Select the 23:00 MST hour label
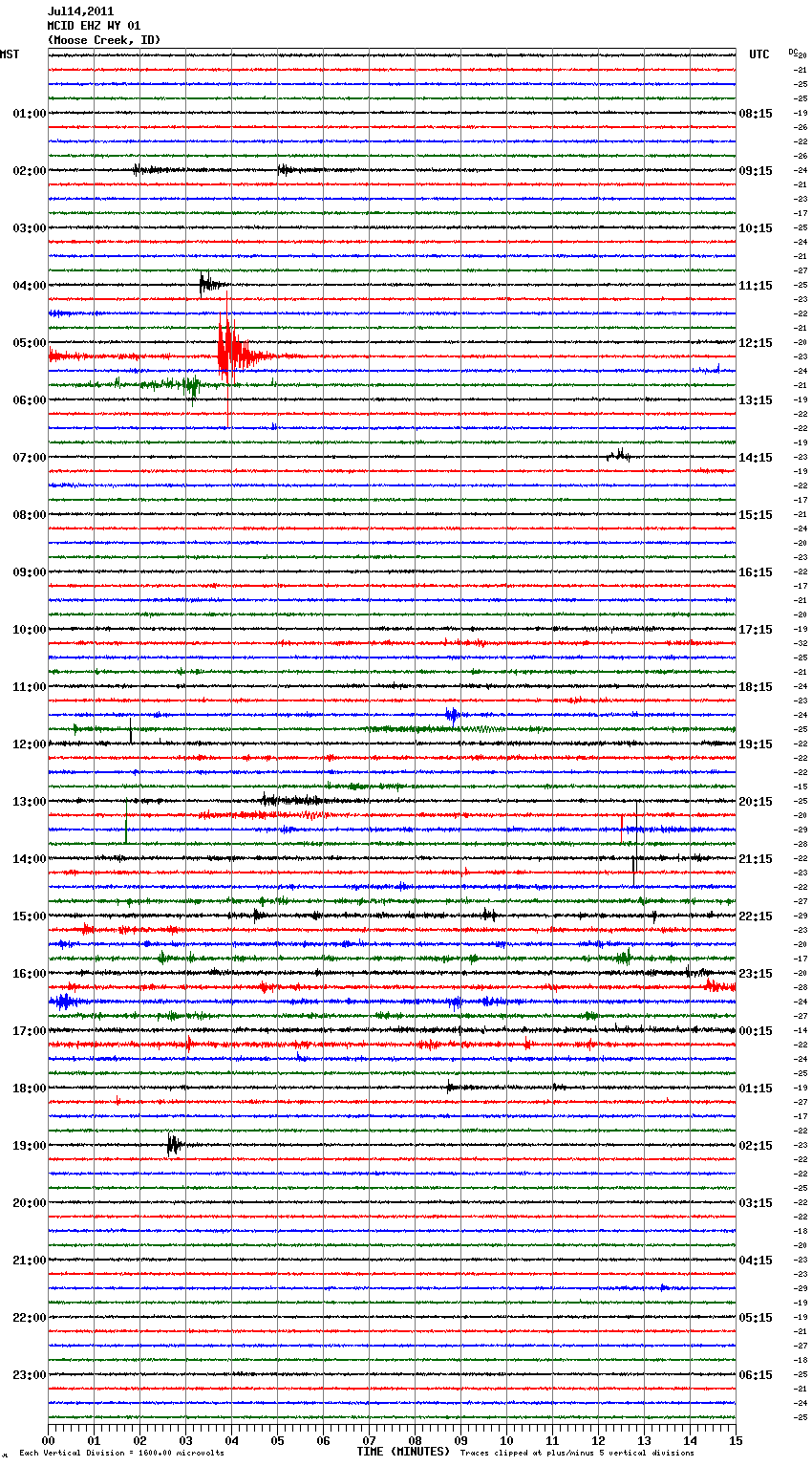This screenshot has height=1466, width=812. pyautogui.click(x=30, y=1375)
